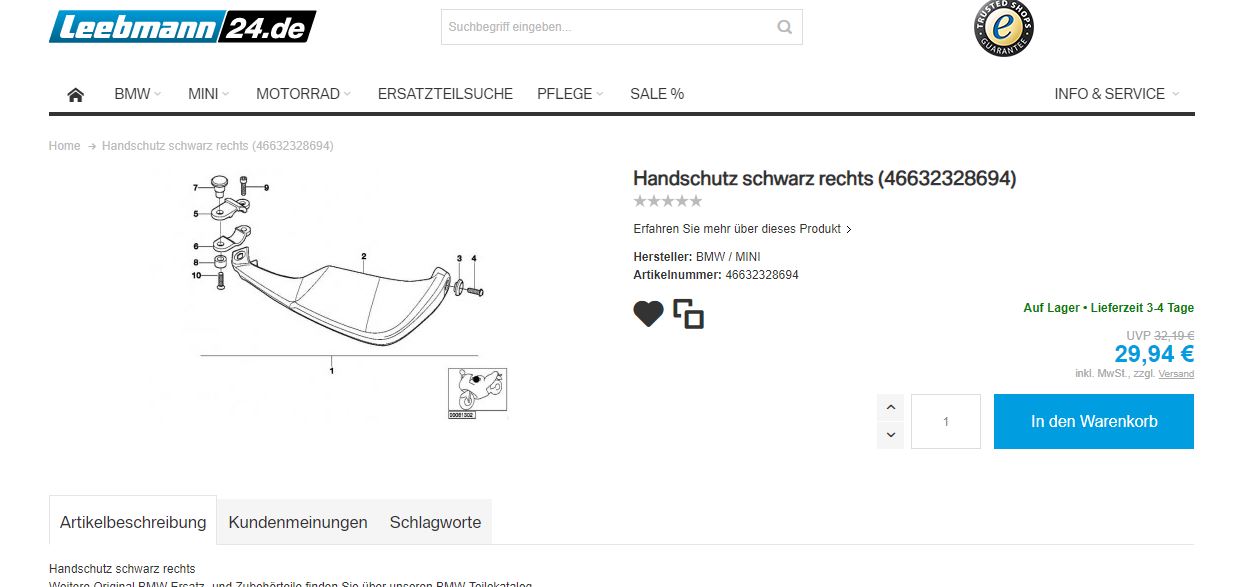1252x587 pixels.
Task: Switch to the Kundenmeinungen tab
Action: click(298, 522)
